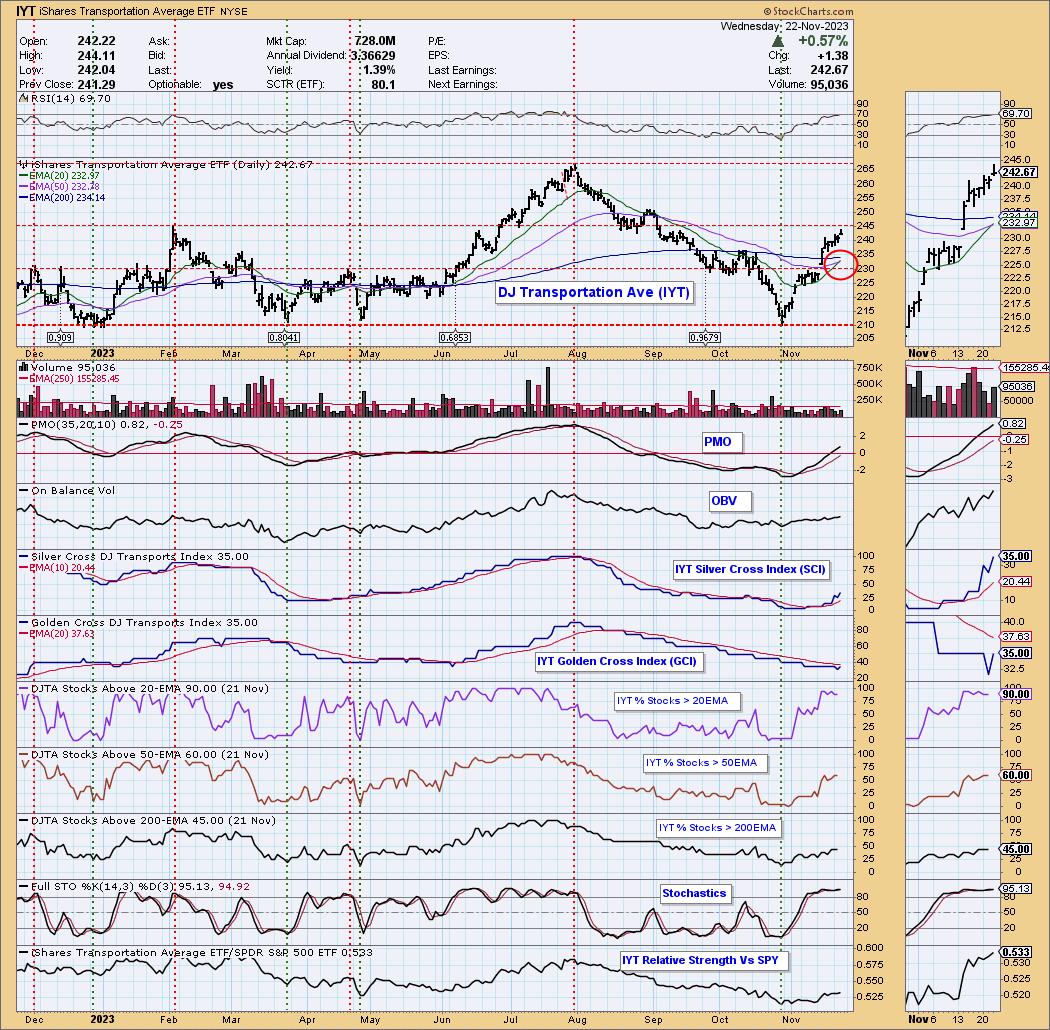Click the 'IYT Golden Cross Index (GCI)' box

(617, 661)
